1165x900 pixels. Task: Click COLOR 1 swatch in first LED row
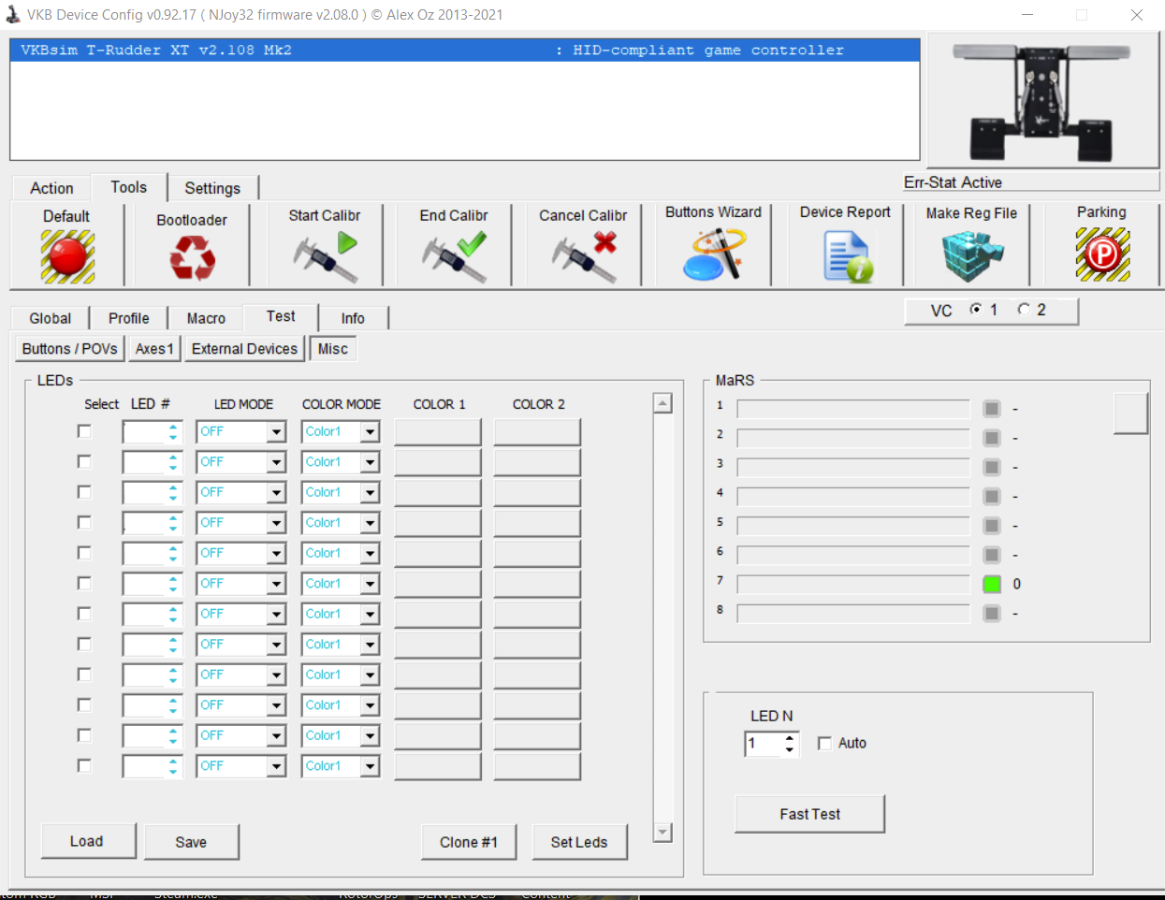438,432
